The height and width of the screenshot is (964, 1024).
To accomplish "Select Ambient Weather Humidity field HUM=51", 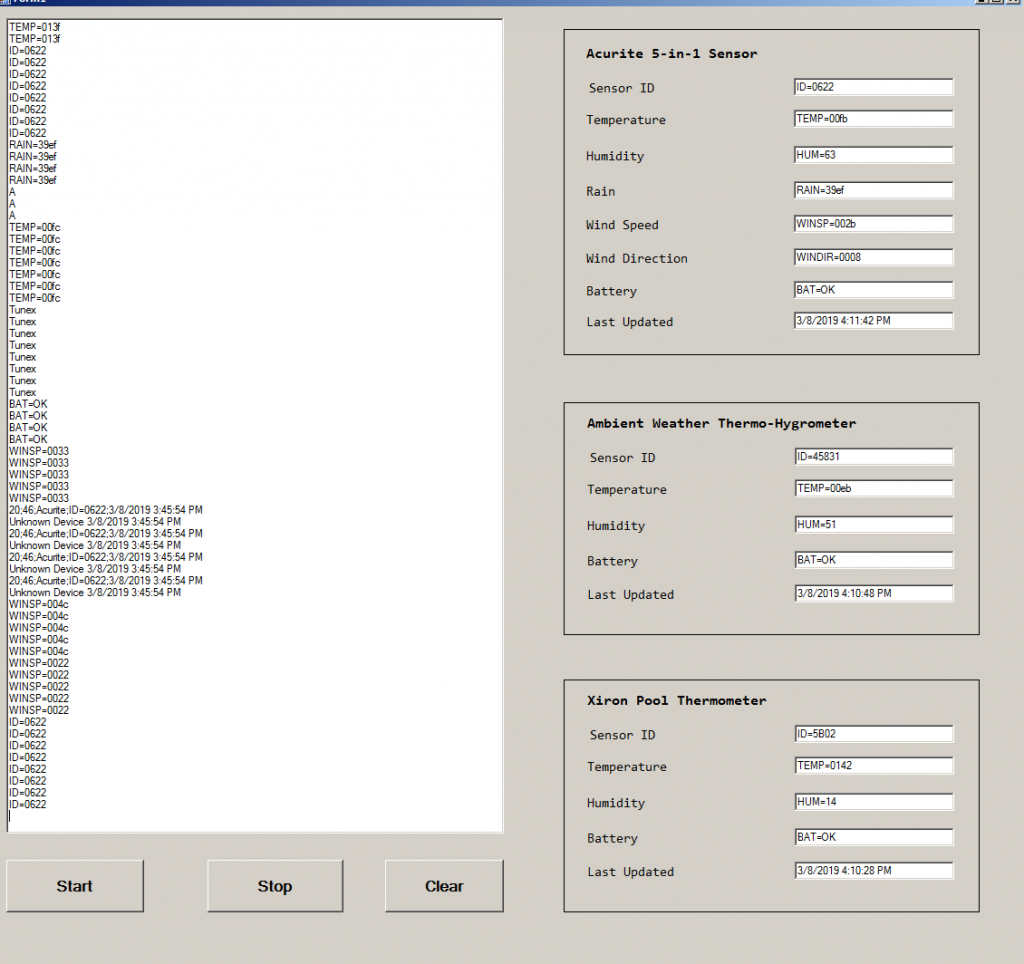I will (874, 524).
